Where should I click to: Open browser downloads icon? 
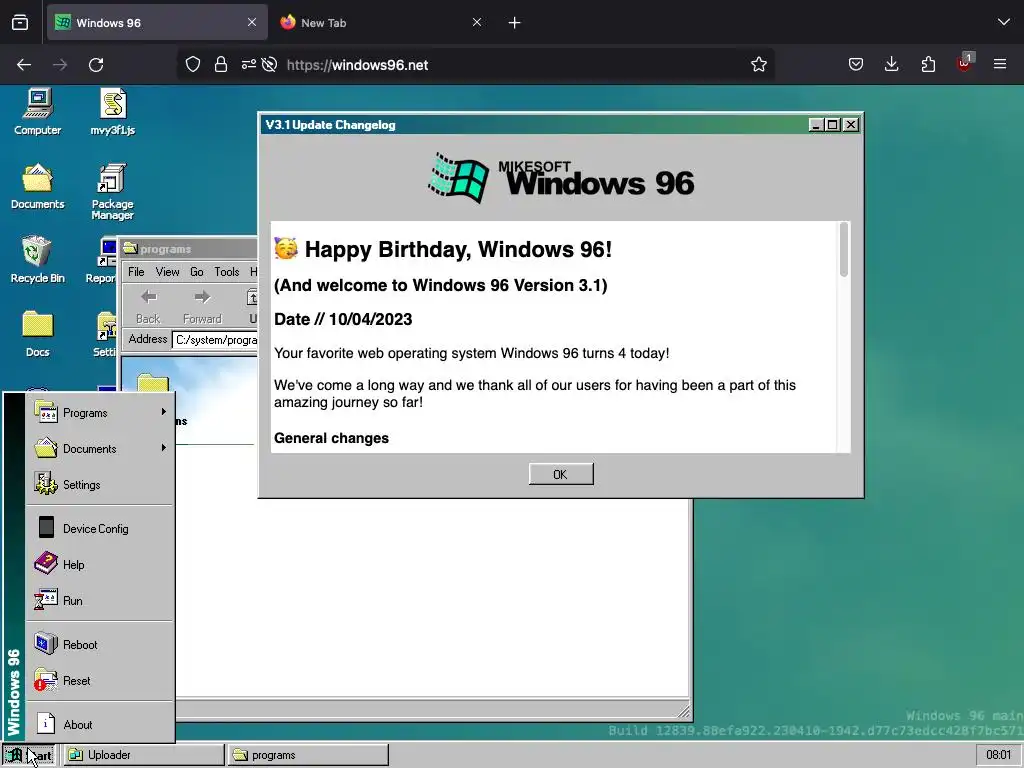coord(891,64)
